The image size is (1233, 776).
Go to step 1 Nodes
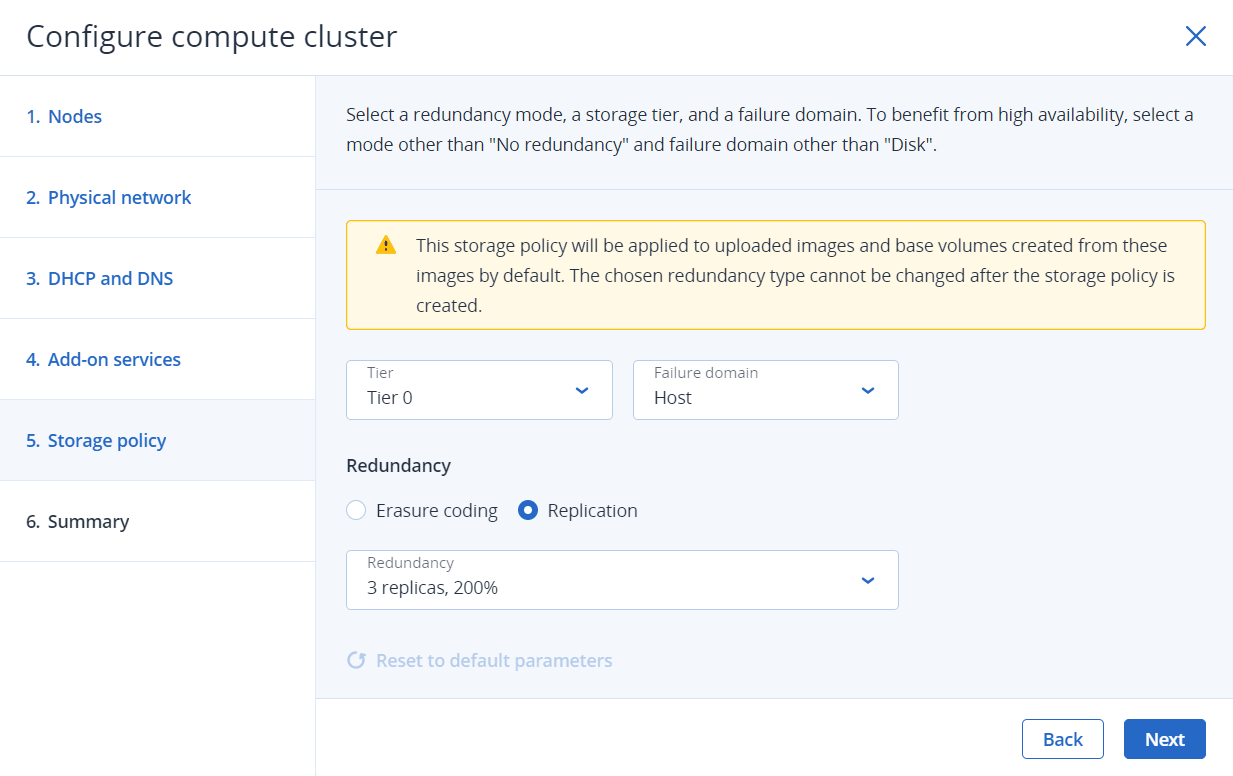click(x=158, y=116)
